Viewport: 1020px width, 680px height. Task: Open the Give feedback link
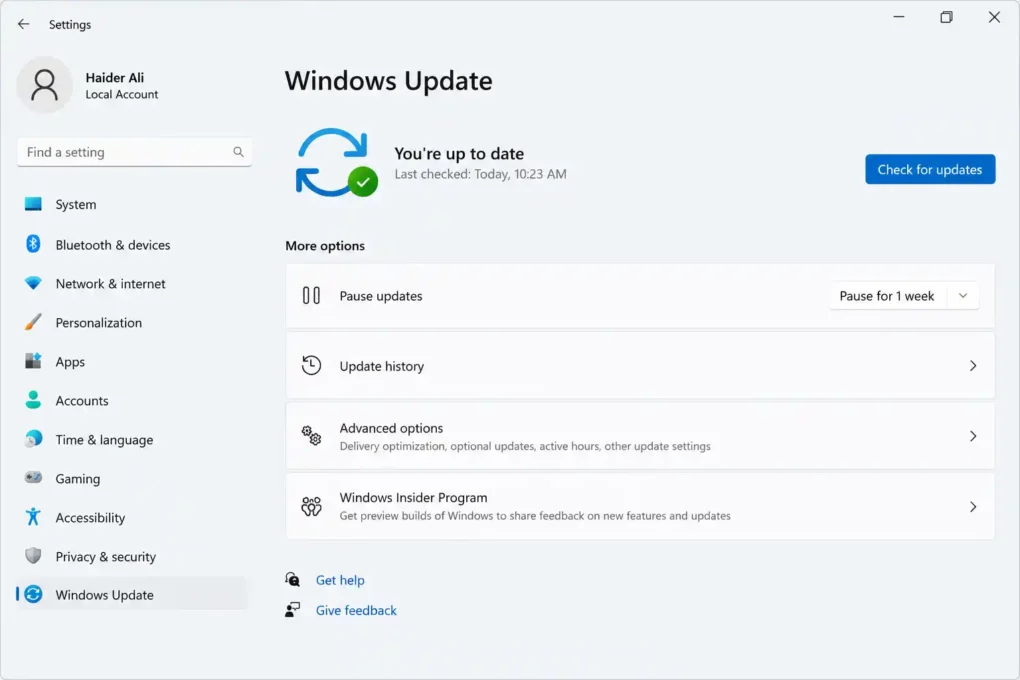coord(356,610)
